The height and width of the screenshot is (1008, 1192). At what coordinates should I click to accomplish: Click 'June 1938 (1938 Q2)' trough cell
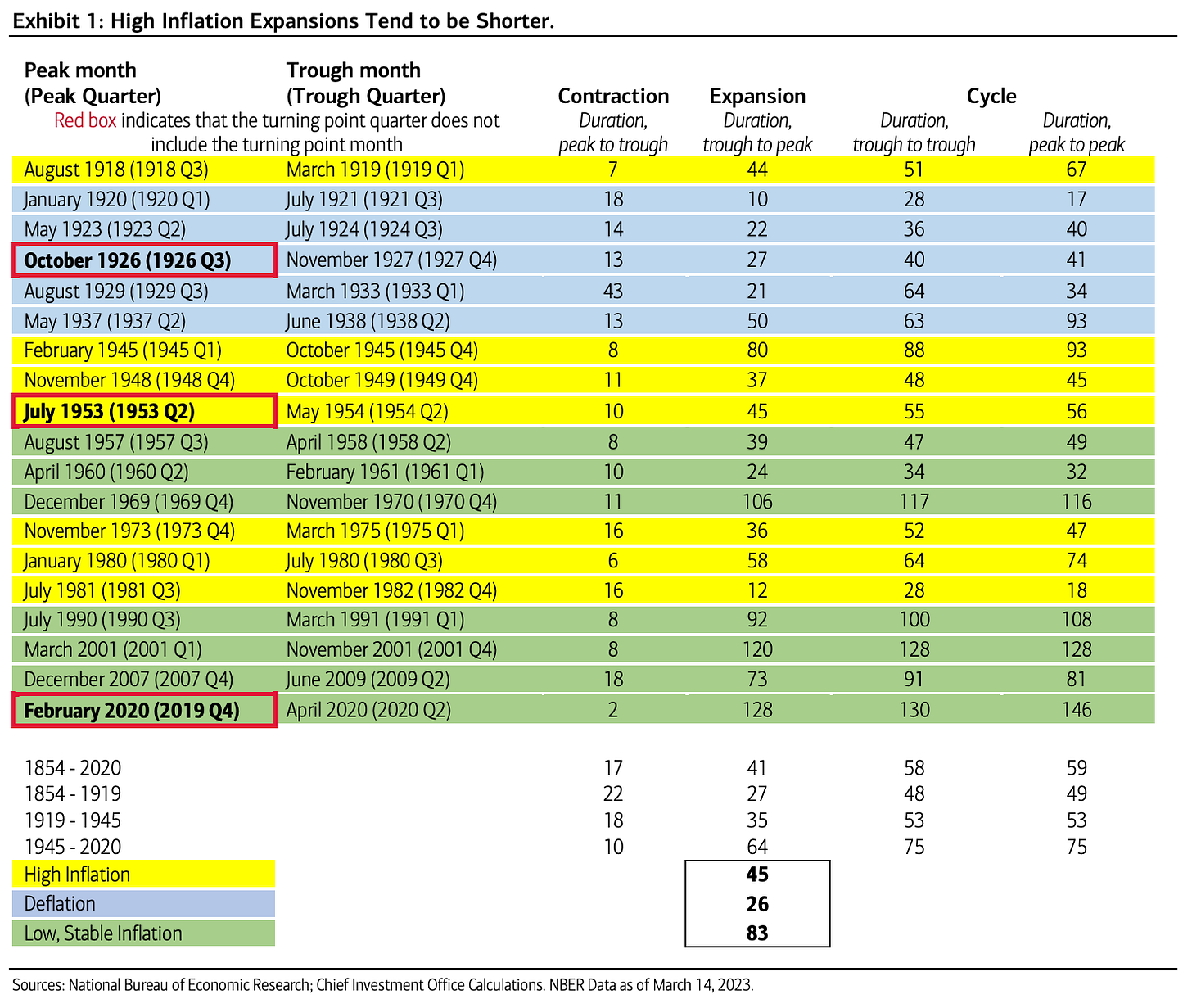(x=368, y=320)
